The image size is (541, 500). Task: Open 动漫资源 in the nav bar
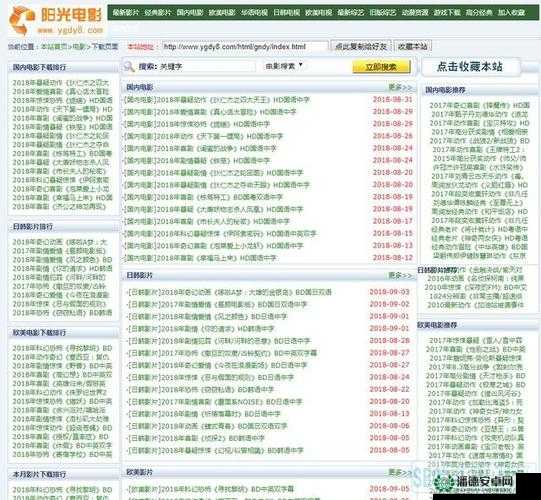[415, 13]
